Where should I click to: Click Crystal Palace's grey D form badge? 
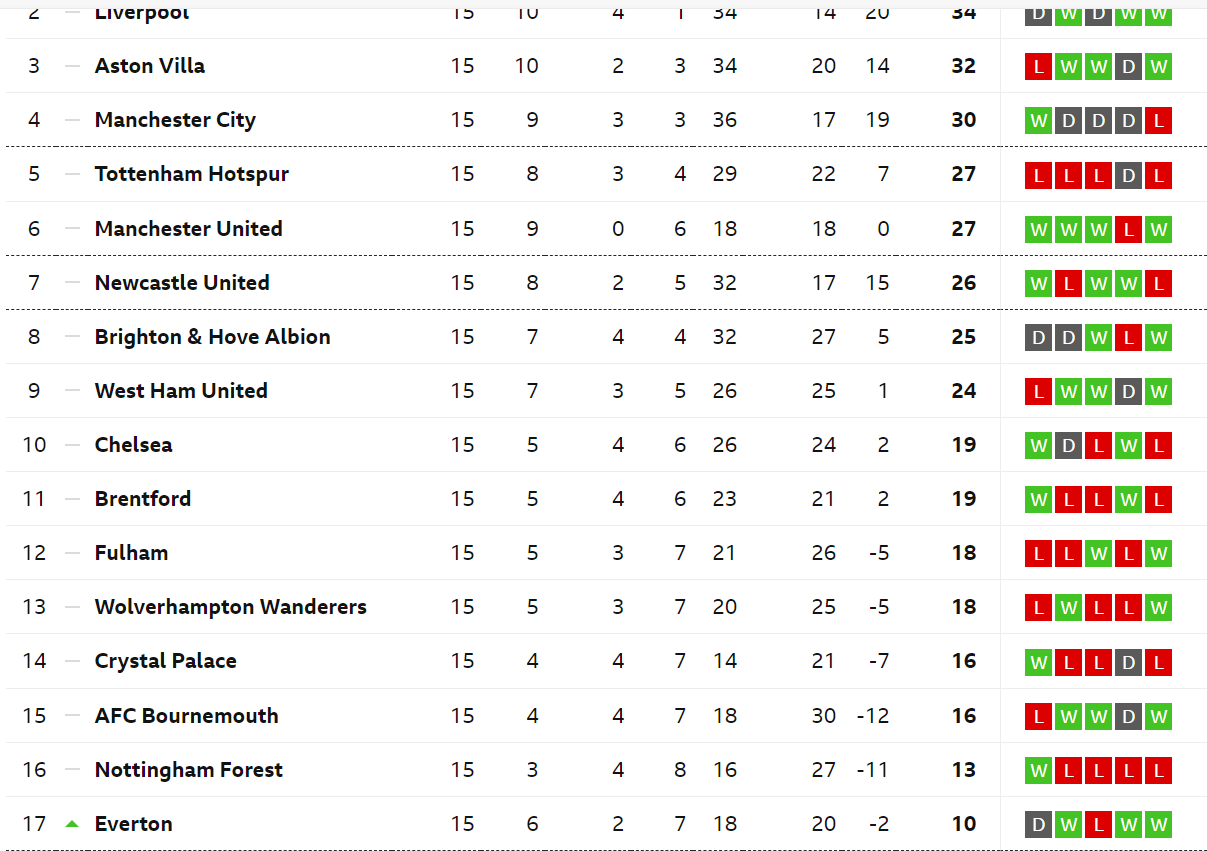click(x=1128, y=662)
